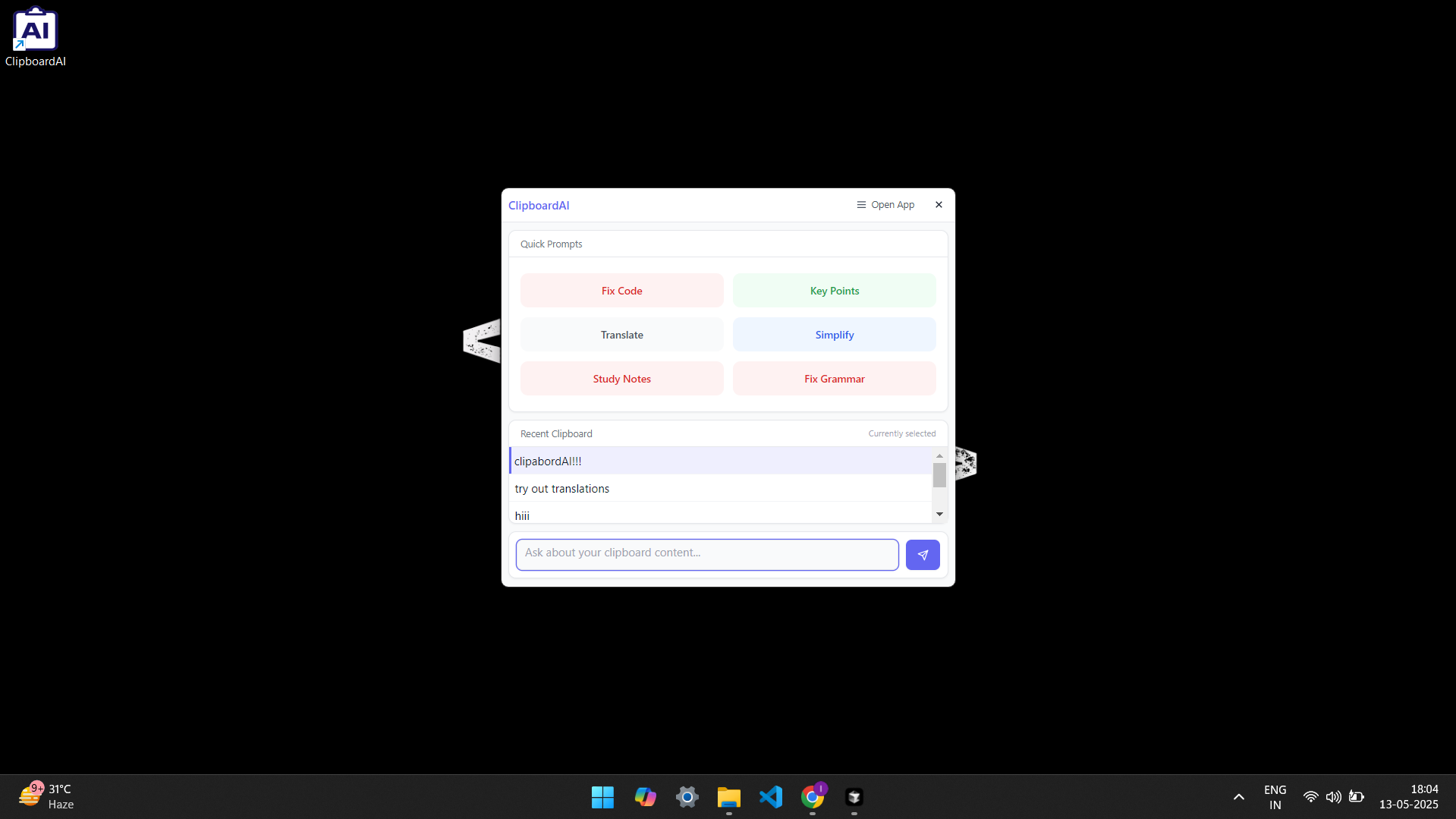Select the "try out translations" clipboard entry
This screenshot has width=1456, height=819.
pos(720,488)
